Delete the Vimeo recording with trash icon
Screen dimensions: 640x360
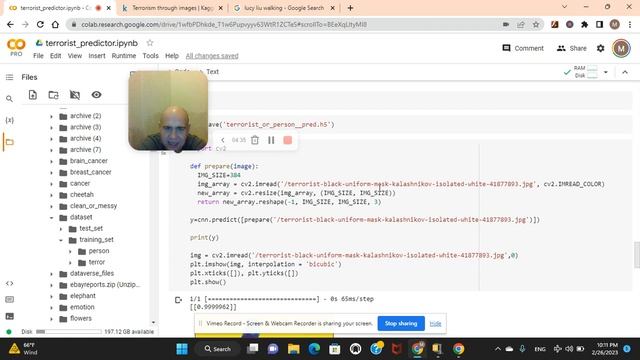[x=255, y=140]
